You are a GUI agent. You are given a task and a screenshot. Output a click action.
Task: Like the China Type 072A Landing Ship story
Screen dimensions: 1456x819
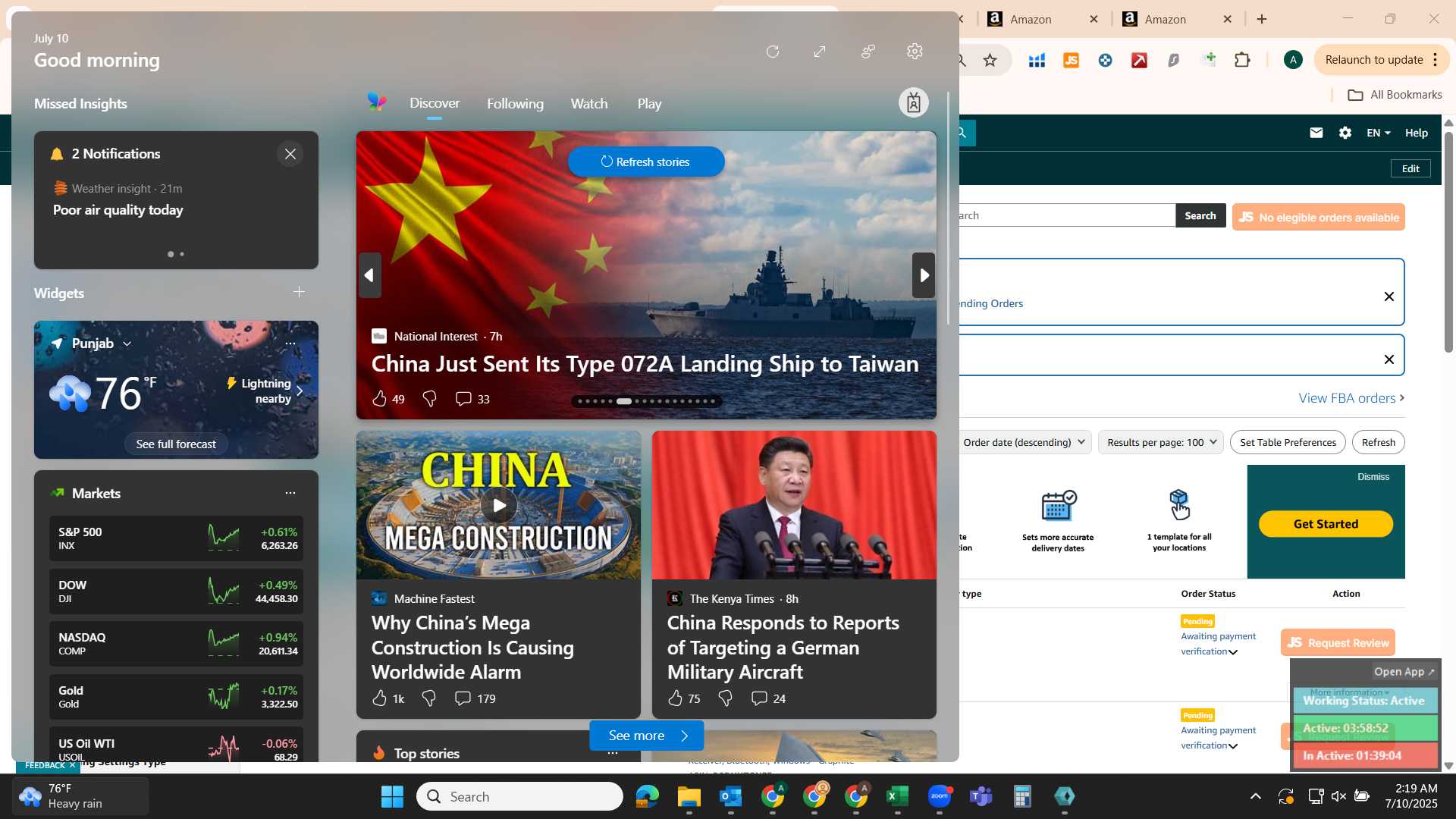[380, 399]
